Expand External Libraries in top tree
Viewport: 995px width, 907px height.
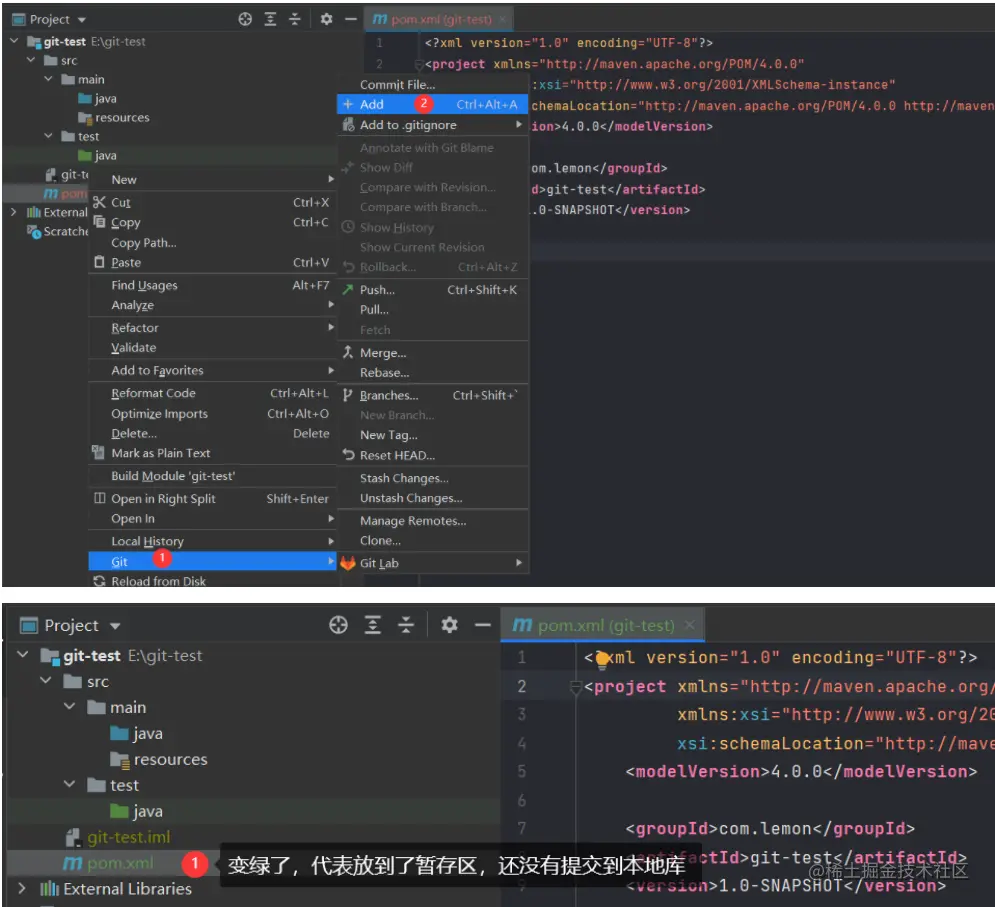click(x=13, y=212)
